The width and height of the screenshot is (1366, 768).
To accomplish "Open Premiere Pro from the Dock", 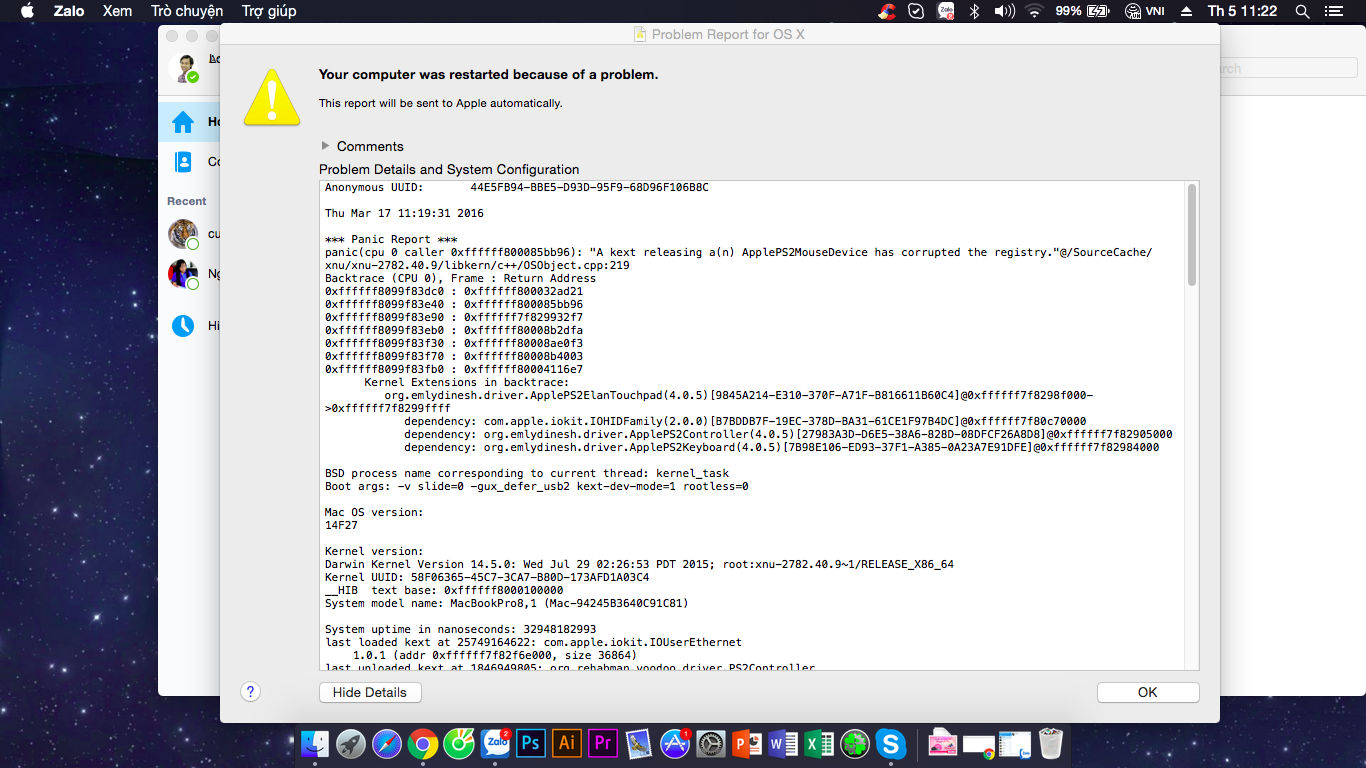I will 603,743.
